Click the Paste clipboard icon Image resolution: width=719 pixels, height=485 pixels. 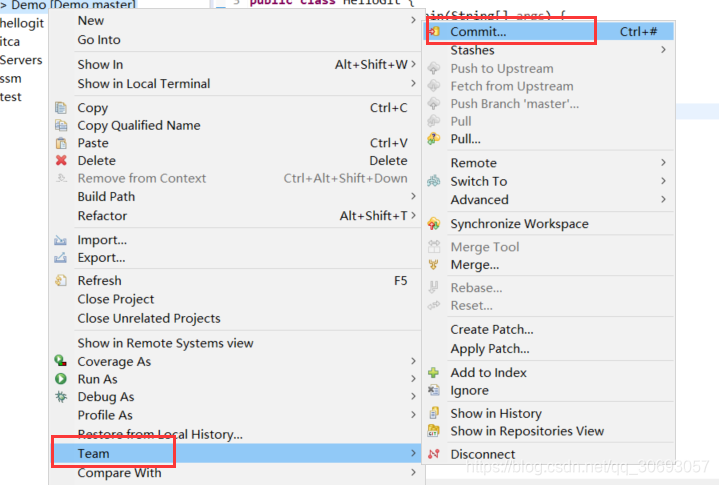click(61, 143)
